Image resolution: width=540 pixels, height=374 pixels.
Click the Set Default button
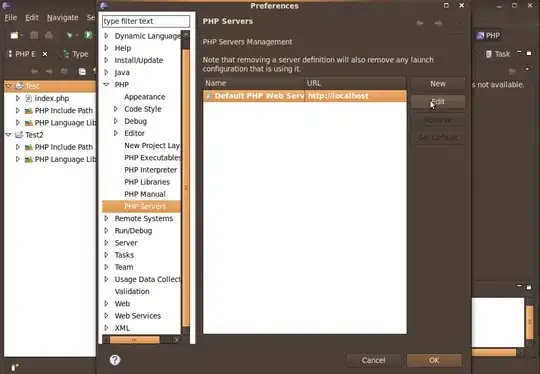pyautogui.click(x=438, y=137)
